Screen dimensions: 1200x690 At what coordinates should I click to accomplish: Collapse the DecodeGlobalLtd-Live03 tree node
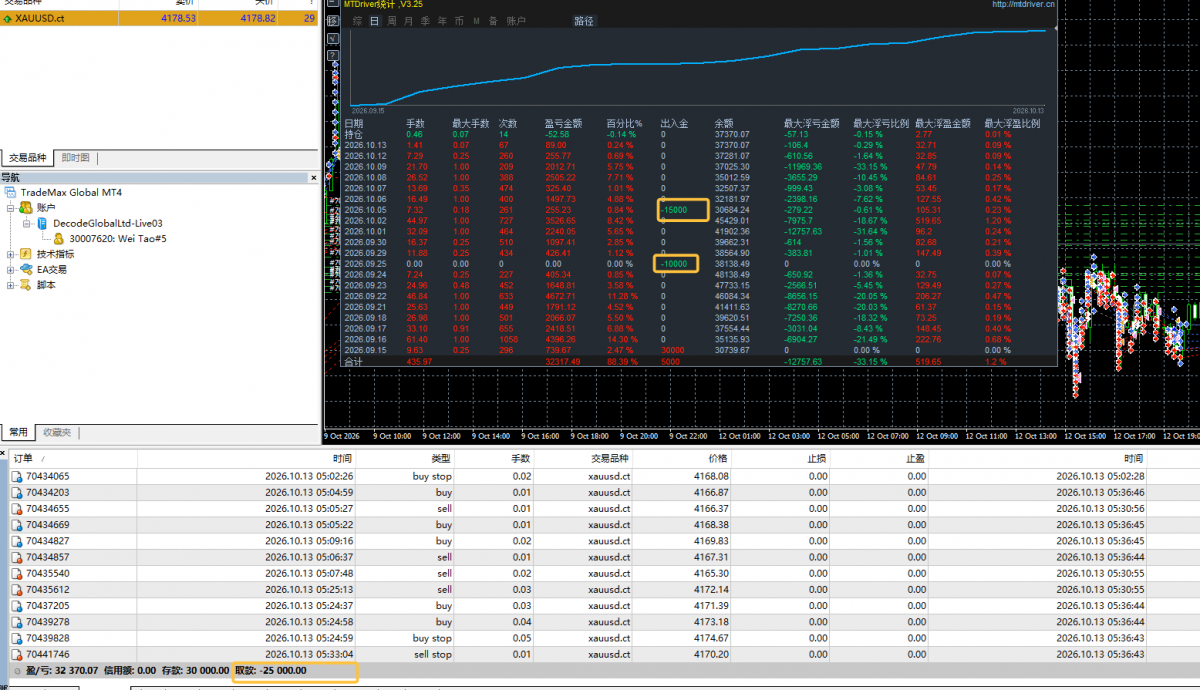(x=27, y=224)
